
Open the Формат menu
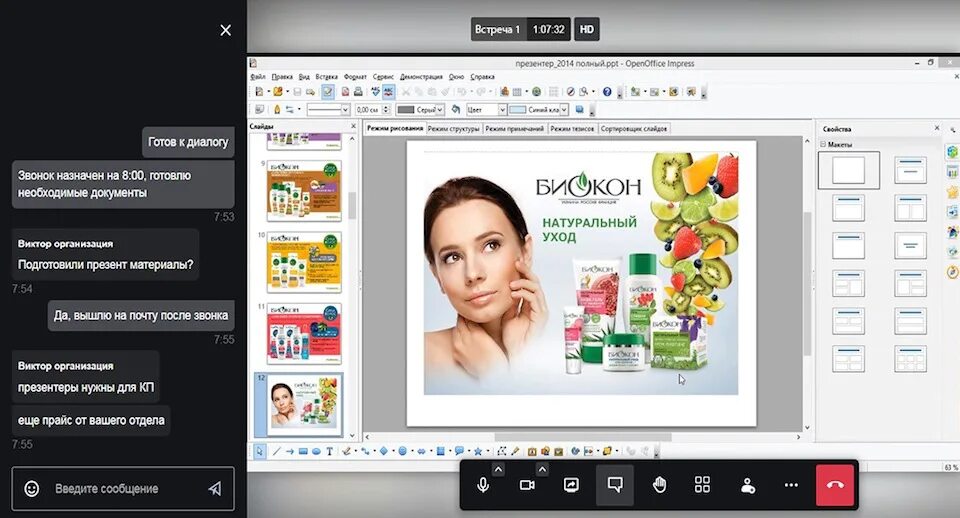(x=355, y=77)
